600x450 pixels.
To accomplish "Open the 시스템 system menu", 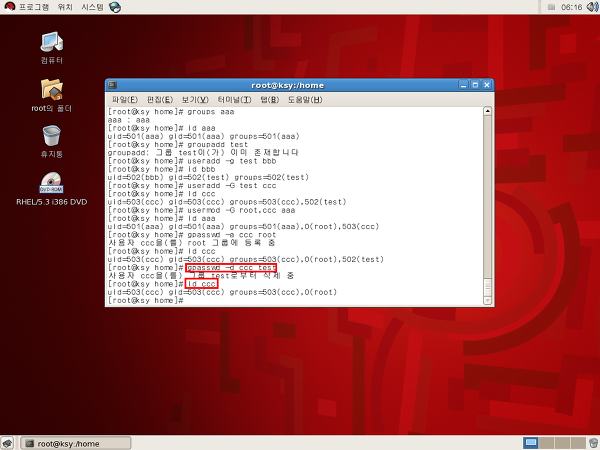I will 92,7.
